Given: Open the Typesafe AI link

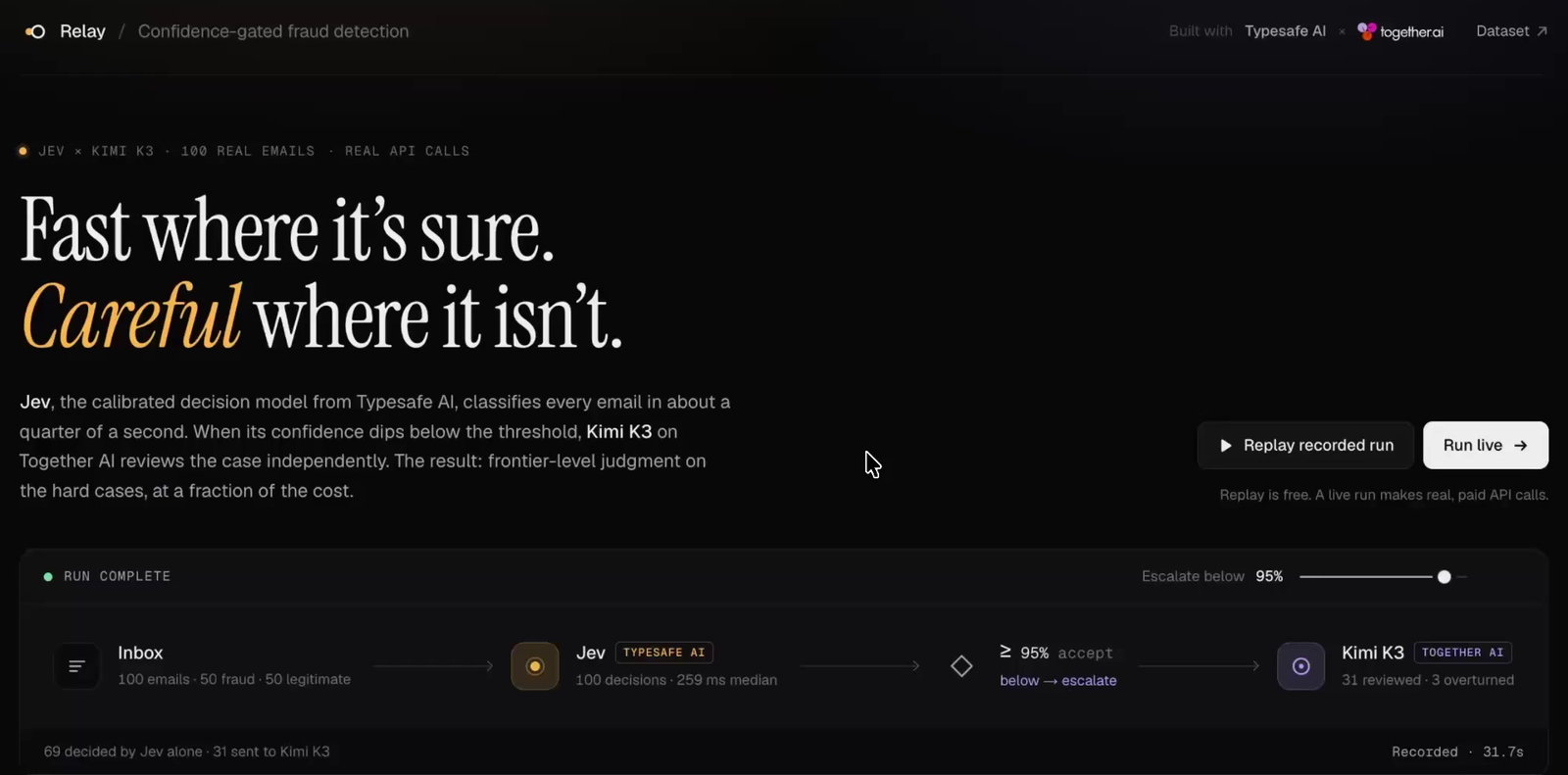Looking at the screenshot, I should (1285, 31).
